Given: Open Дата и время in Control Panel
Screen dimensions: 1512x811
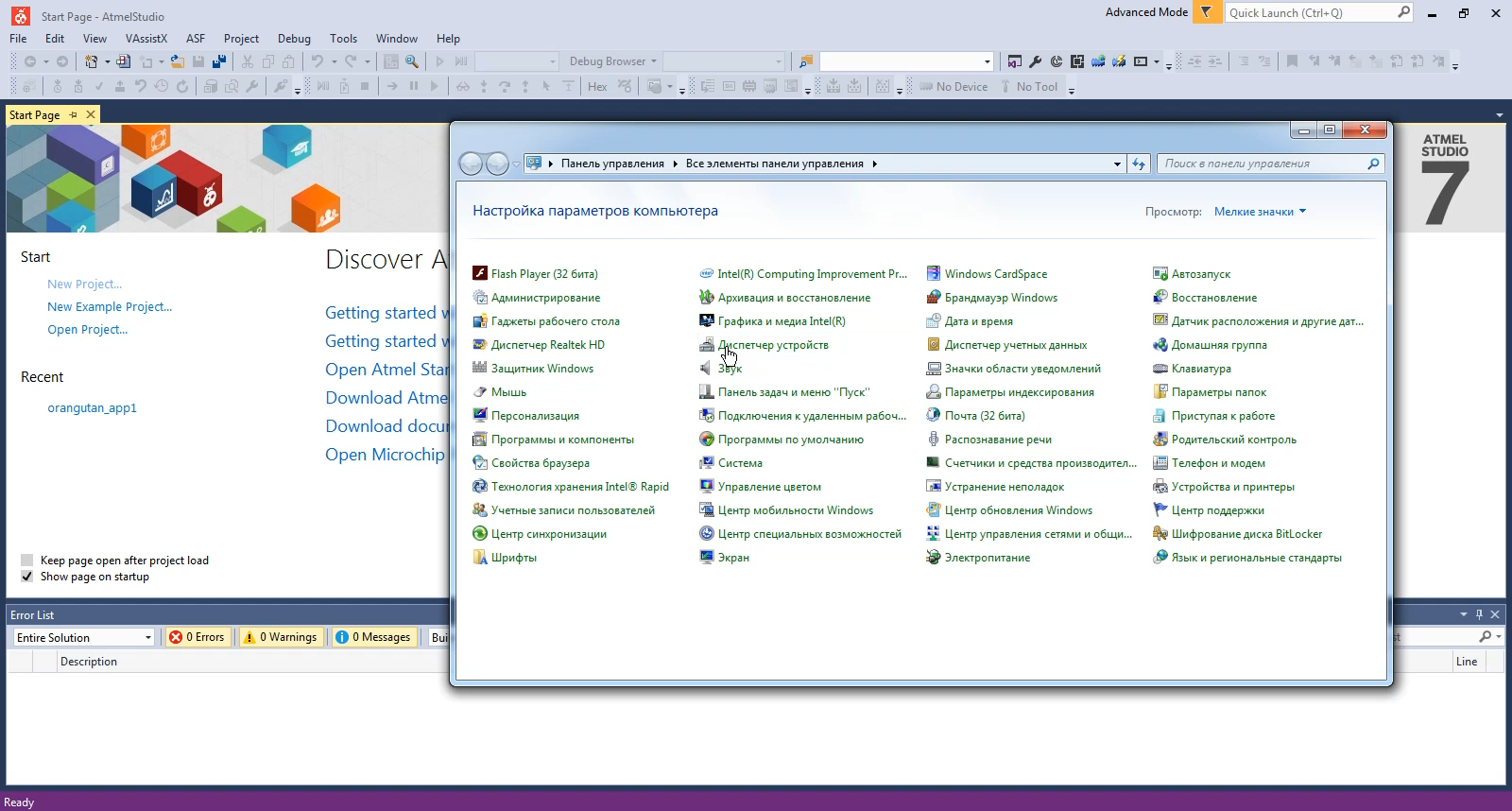Looking at the screenshot, I should (970, 321).
